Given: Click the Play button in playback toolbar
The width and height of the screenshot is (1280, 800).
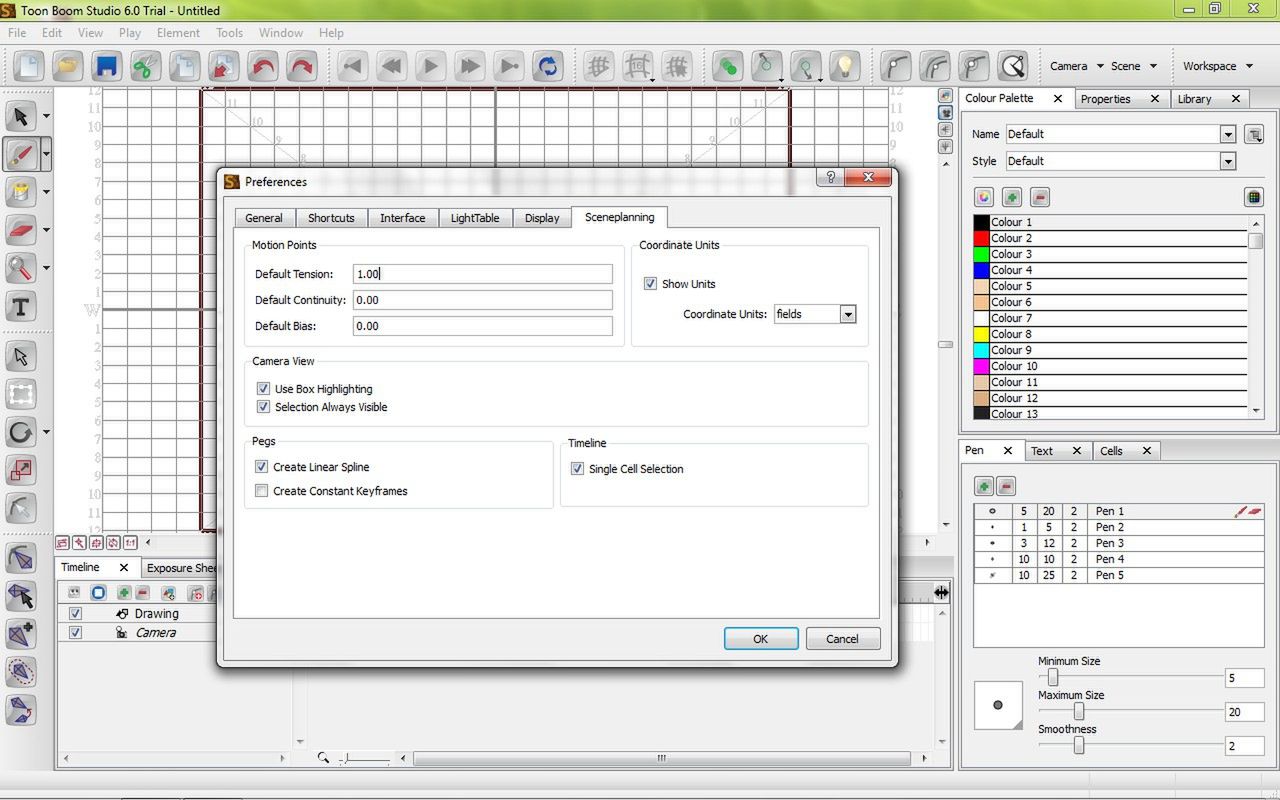Looking at the screenshot, I should (x=430, y=67).
